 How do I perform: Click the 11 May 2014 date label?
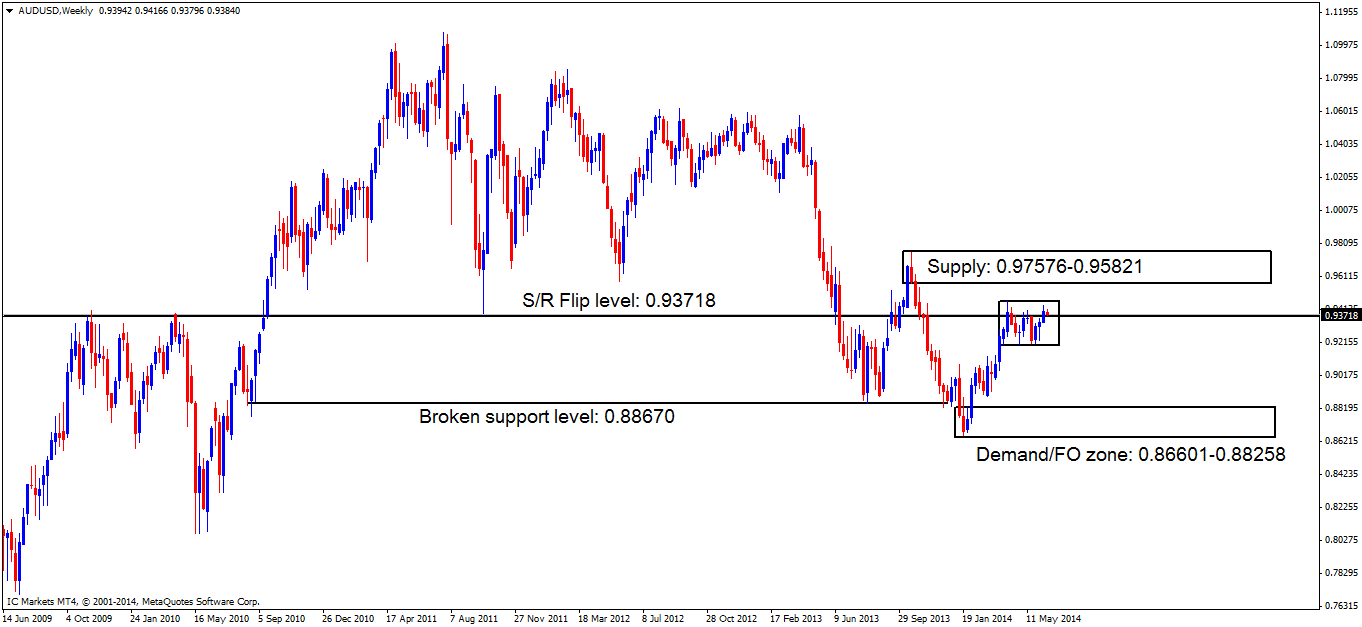1052,618
